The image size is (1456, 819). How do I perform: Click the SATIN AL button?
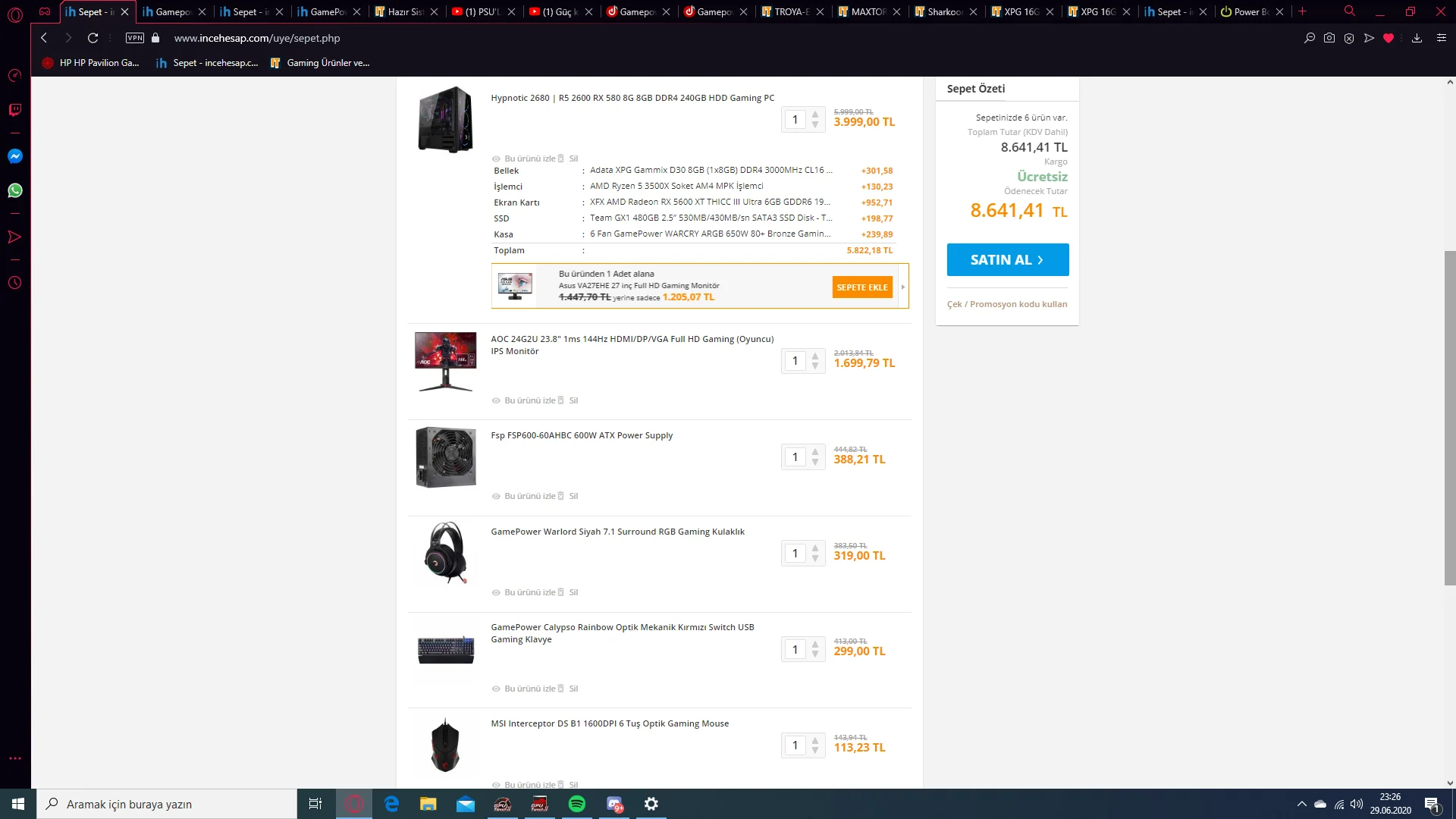coord(1007,259)
